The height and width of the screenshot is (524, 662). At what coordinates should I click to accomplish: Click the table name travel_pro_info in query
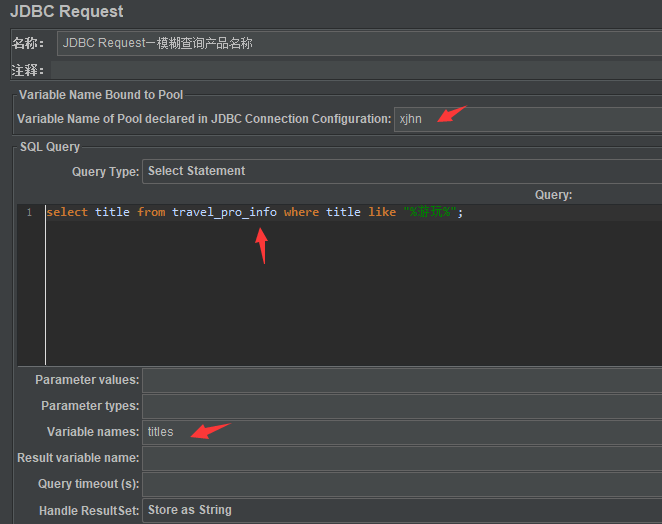(x=224, y=212)
